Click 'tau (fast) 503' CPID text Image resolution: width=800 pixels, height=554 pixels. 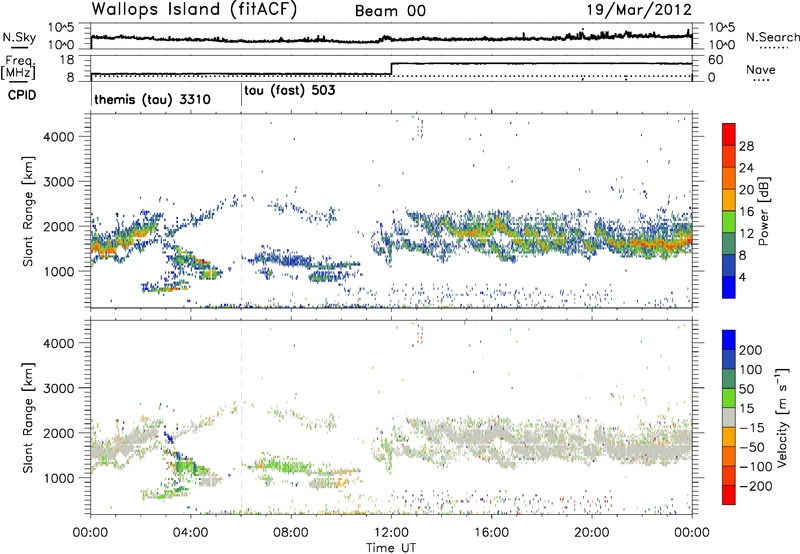tap(290, 91)
